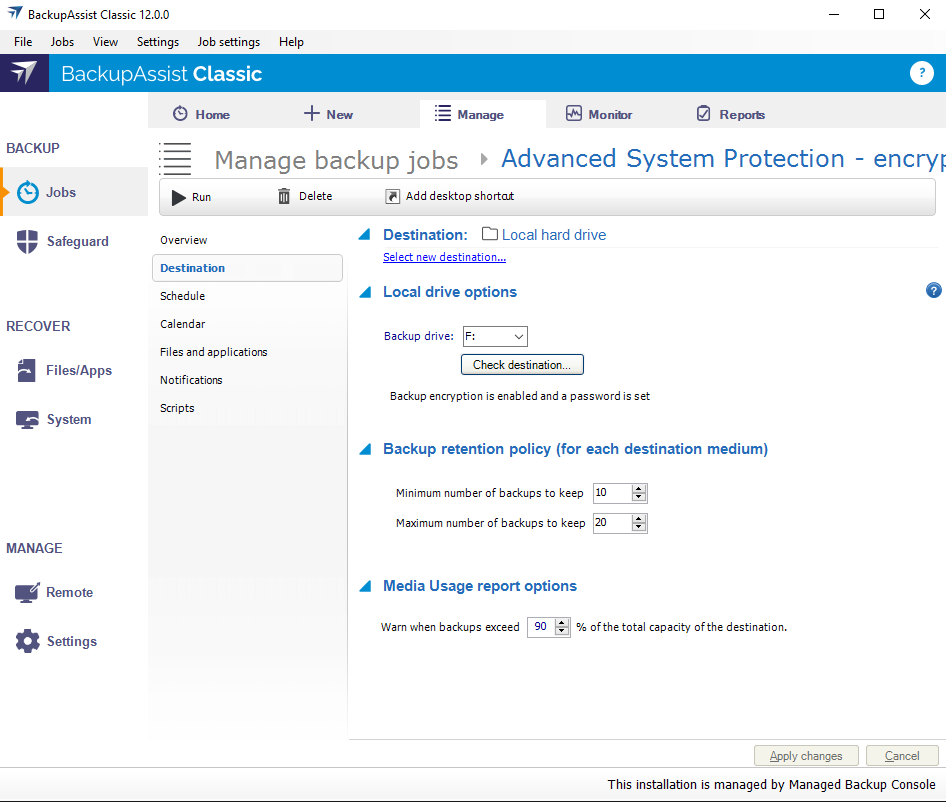Maximize the BackupAssist window
This screenshot has width=946, height=802.
[x=879, y=14]
